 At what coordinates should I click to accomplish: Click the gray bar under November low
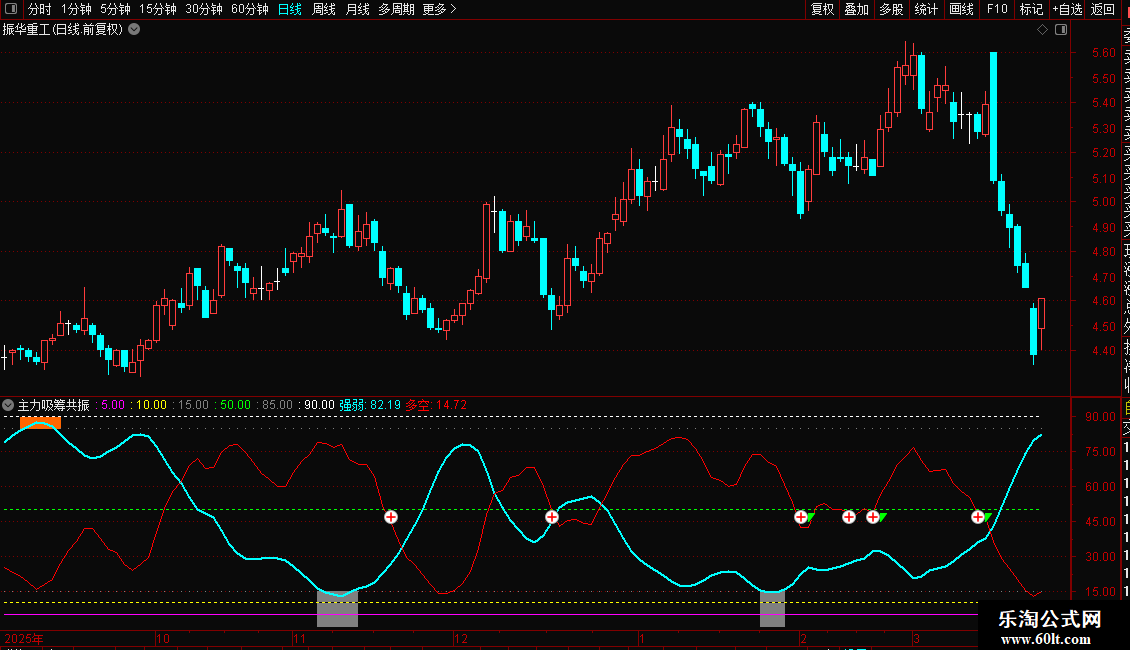click(337, 608)
